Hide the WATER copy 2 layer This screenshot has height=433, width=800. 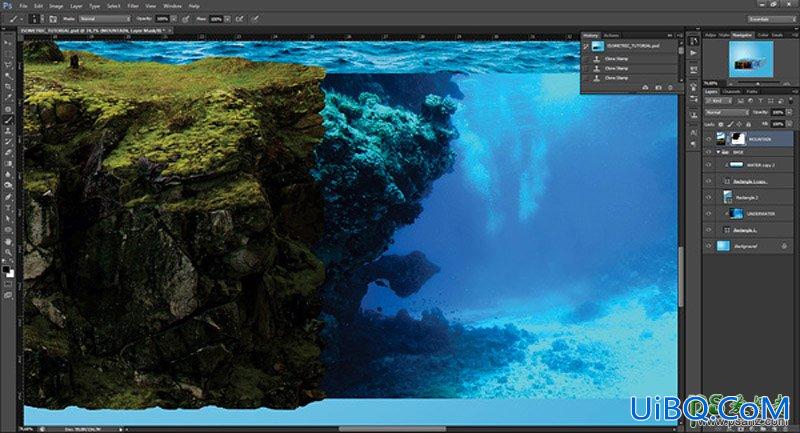click(709, 165)
